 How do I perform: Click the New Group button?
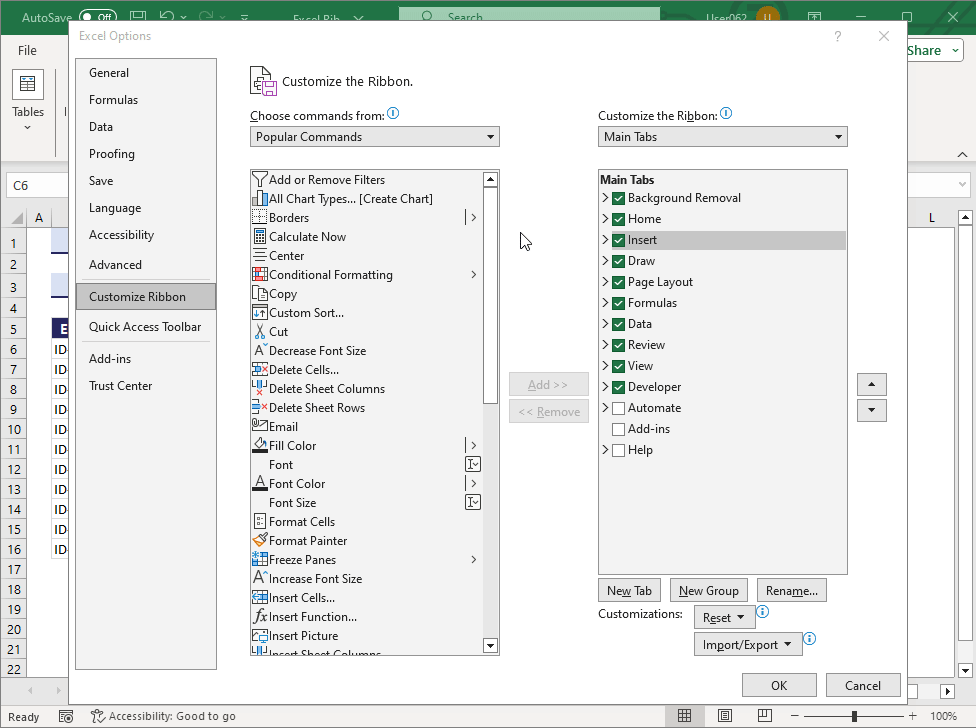point(708,590)
